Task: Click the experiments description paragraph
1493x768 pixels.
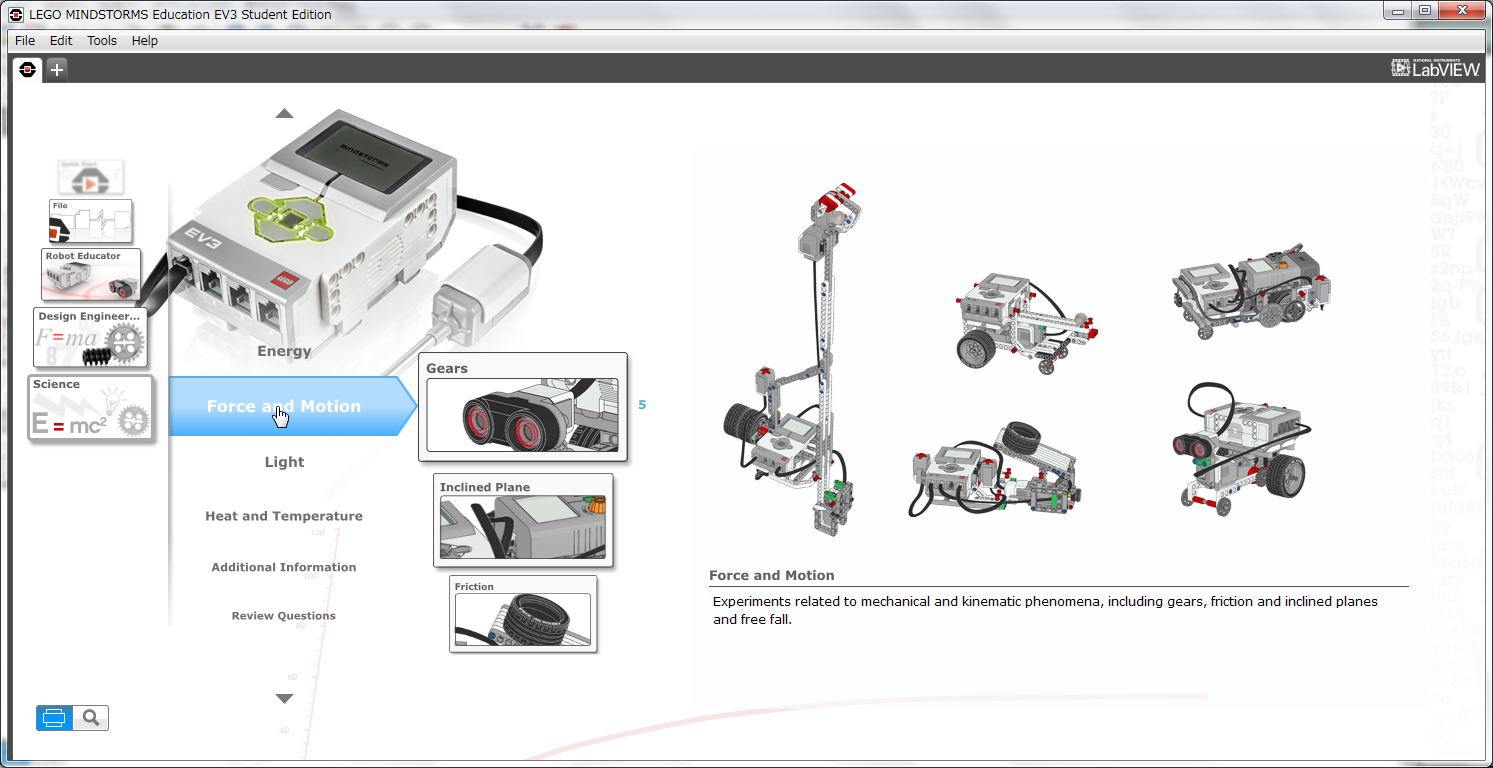Action: pos(1045,610)
